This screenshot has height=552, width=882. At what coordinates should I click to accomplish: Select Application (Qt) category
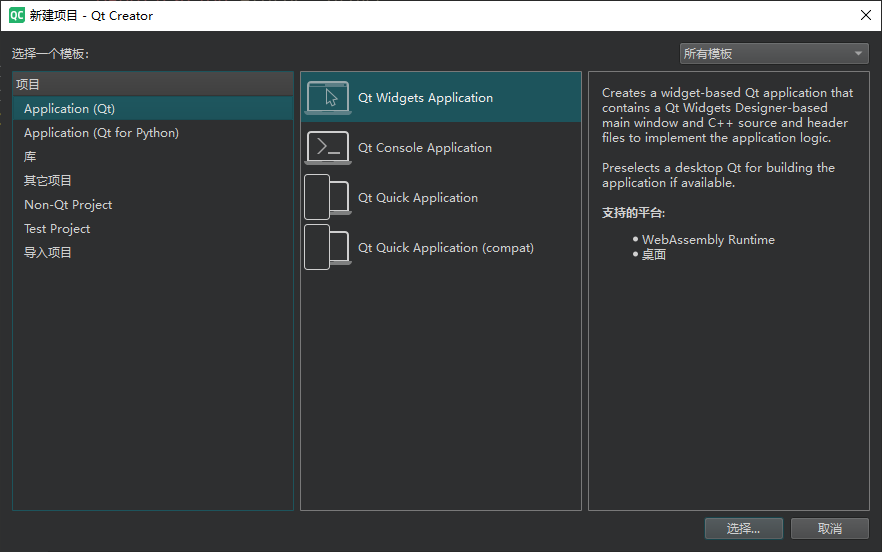coord(153,109)
